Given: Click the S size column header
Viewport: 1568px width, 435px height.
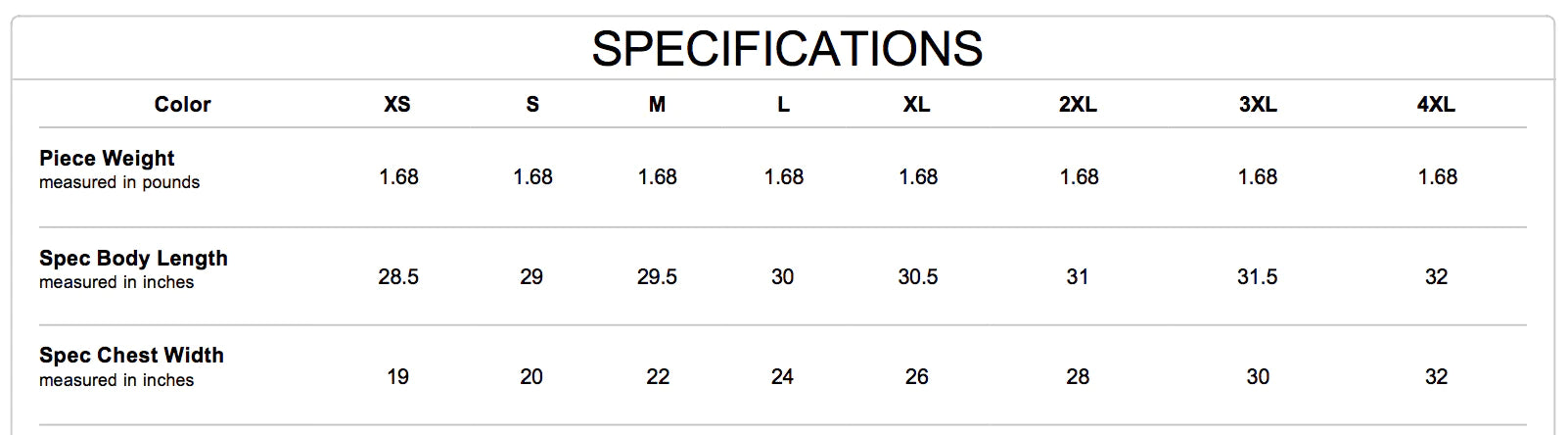Looking at the screenshot, I should tap(532, 105).
